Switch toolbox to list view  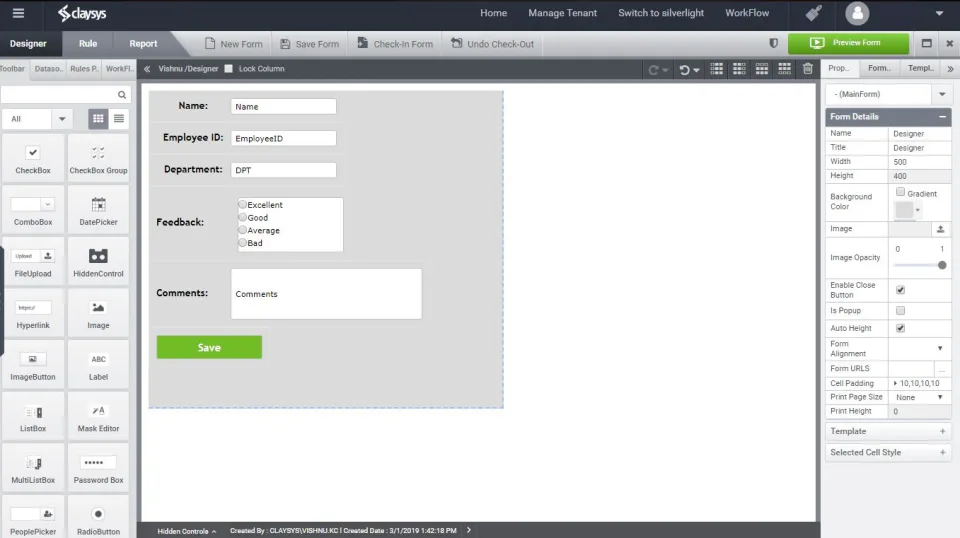click(119, 119)
